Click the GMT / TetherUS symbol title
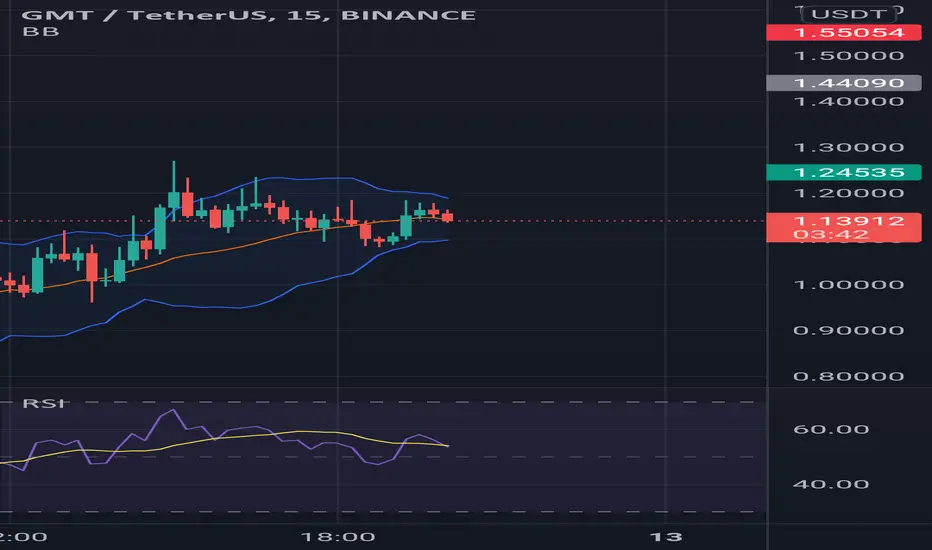Image resolution: width=932 pixels, height=550 pixels. click(248, 15)
